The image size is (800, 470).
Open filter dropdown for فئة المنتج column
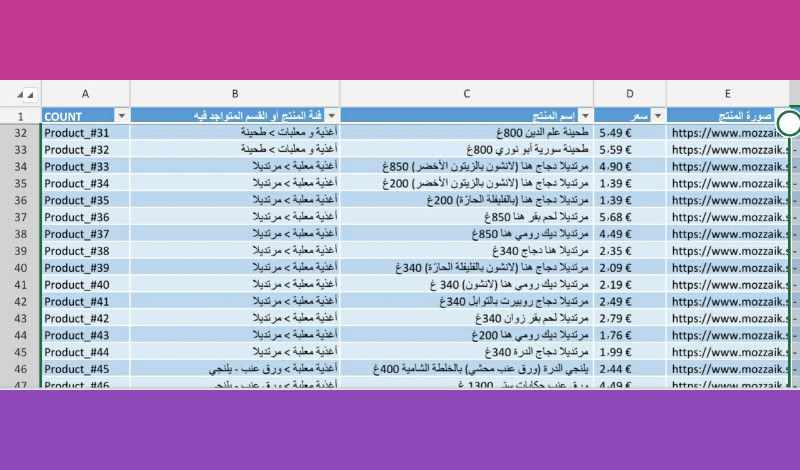click(x=332, y=116)
